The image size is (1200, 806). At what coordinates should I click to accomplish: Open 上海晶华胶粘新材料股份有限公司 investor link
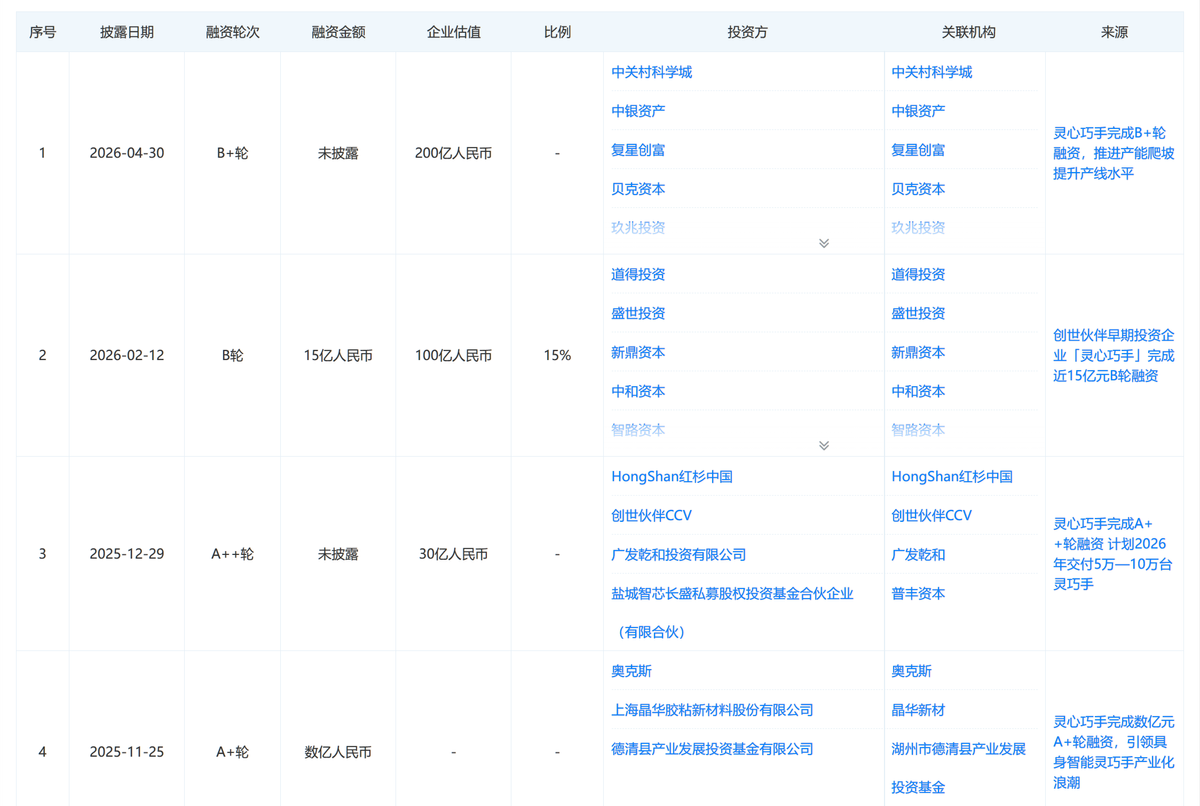(712, 710)
